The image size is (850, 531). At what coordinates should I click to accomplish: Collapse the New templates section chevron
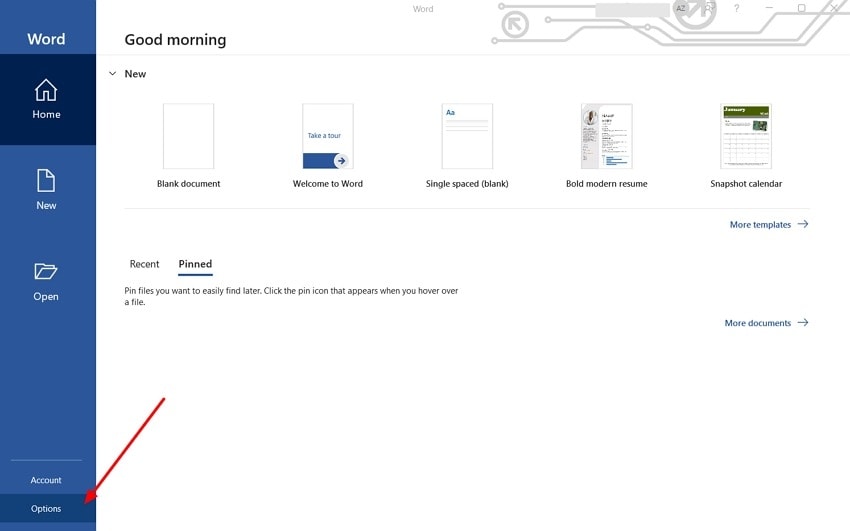click(x=113, y=74)
